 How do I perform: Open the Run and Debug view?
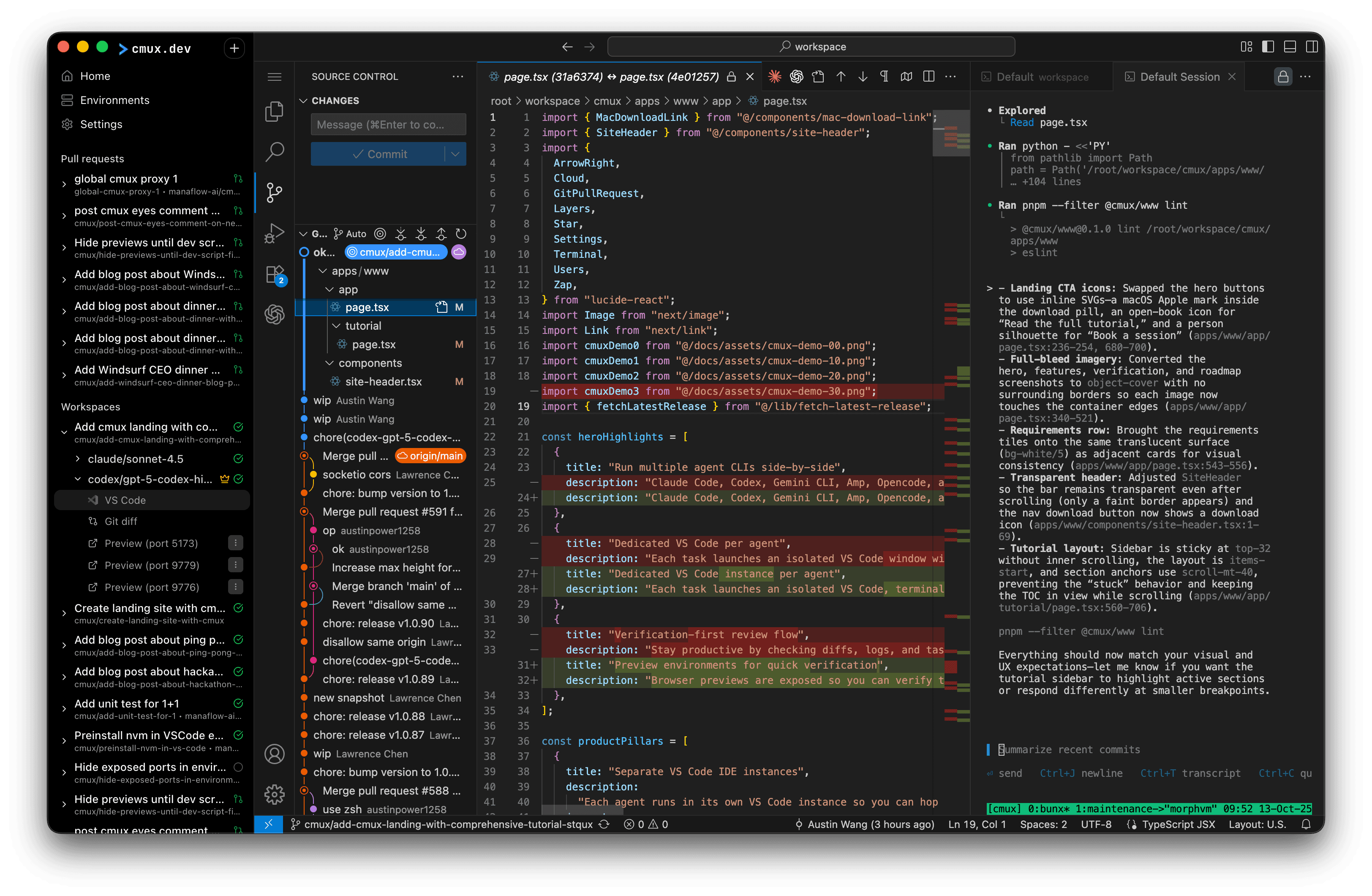coord(275,233)
